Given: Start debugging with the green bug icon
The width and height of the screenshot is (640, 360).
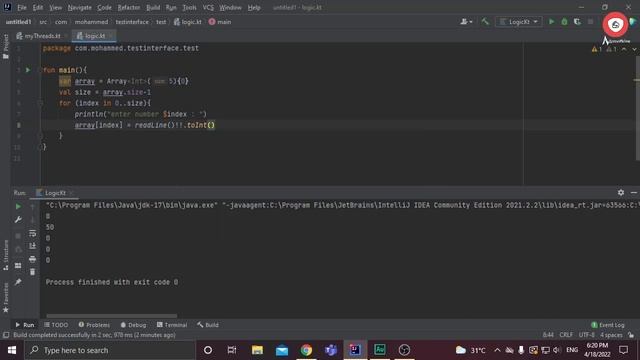Looking at the screenshot, I should [x=564, y=22].
